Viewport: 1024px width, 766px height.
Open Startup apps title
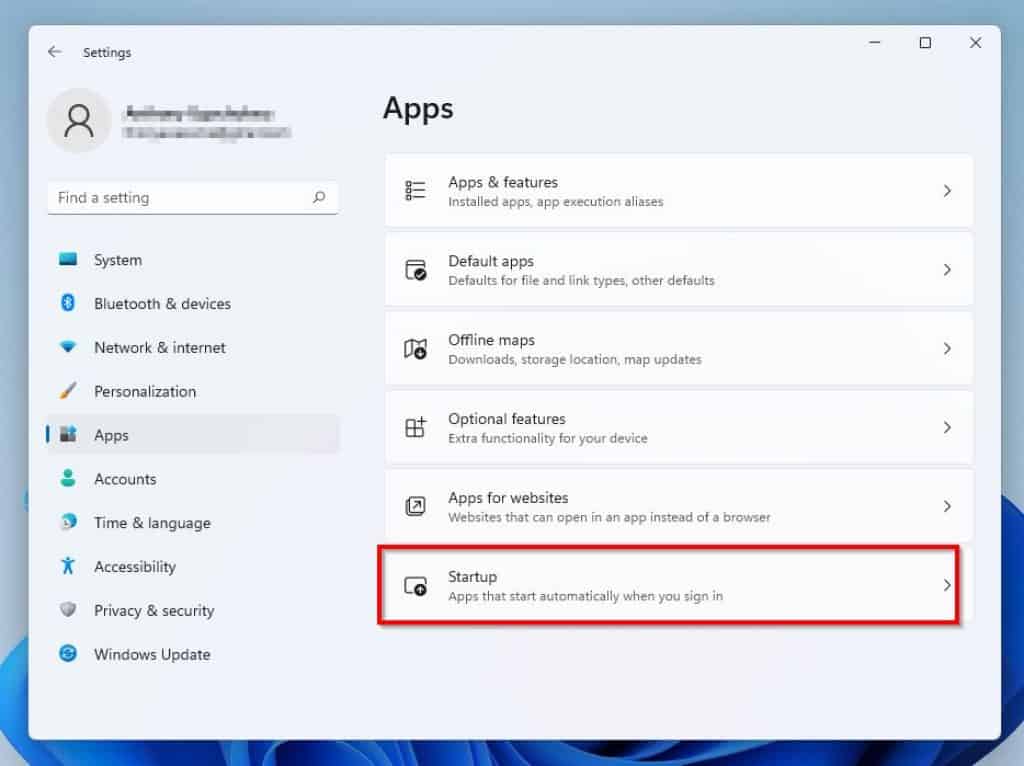point(472,577)
